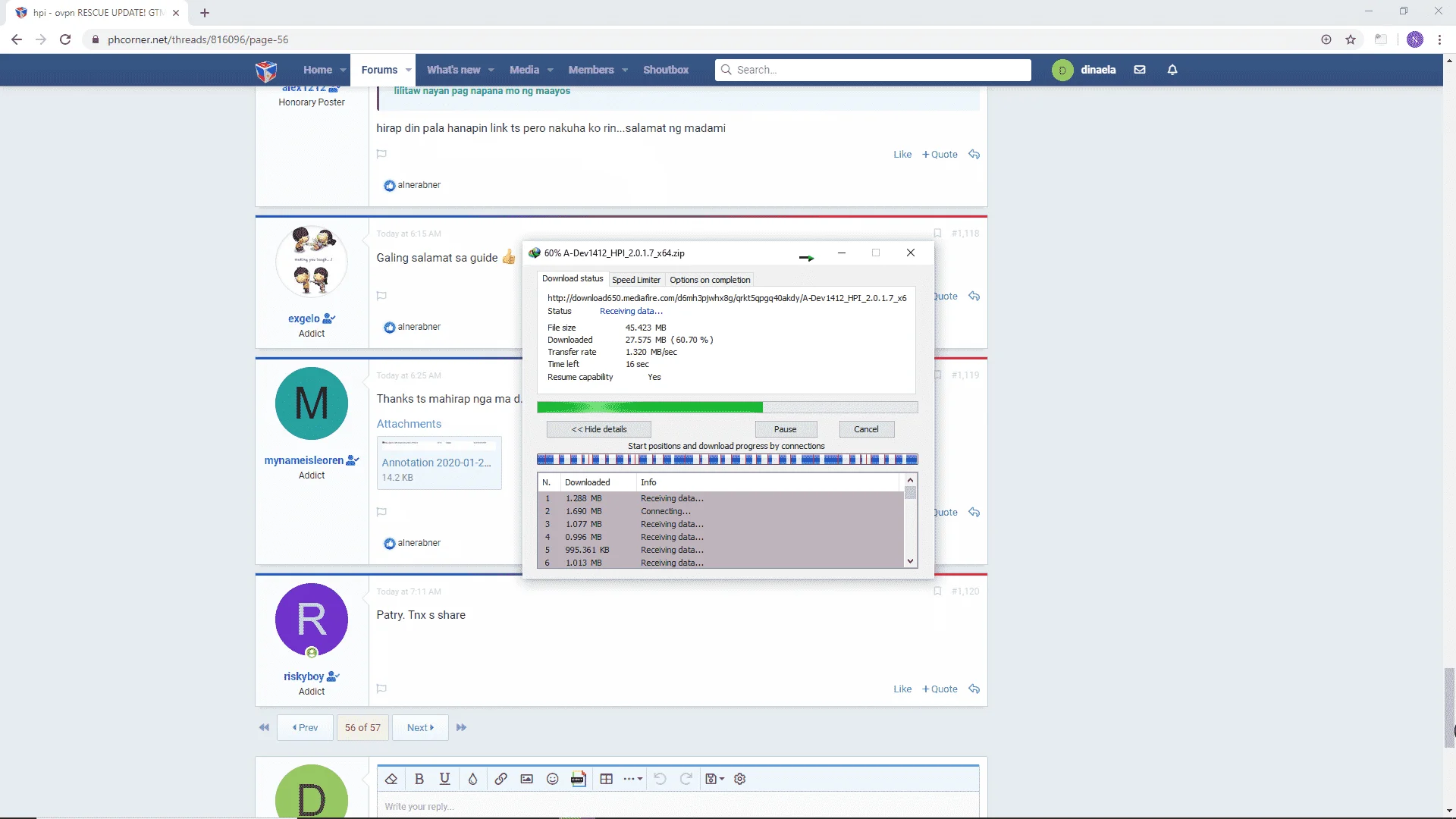Select the Download status tab
This screenshot has height=819, width=1456.
[573, 278]
